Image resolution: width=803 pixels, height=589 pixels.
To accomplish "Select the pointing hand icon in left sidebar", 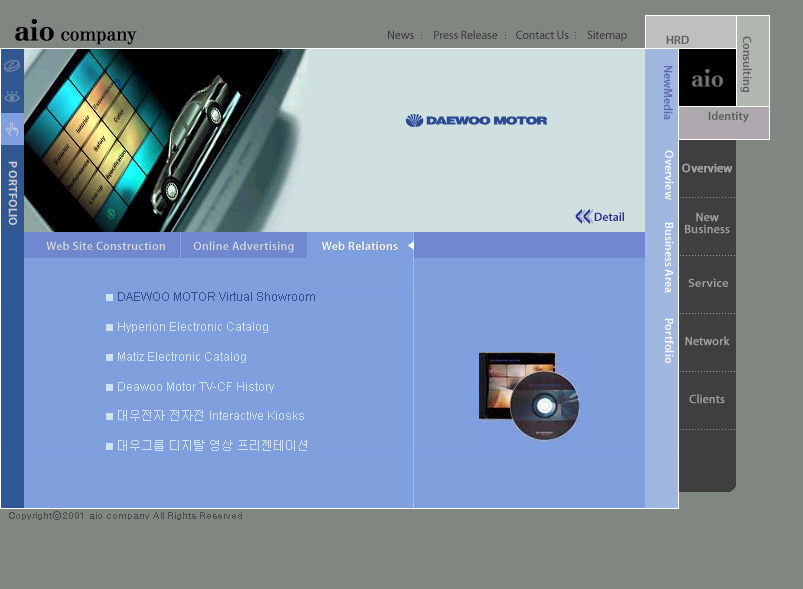I will pos(12,129).
